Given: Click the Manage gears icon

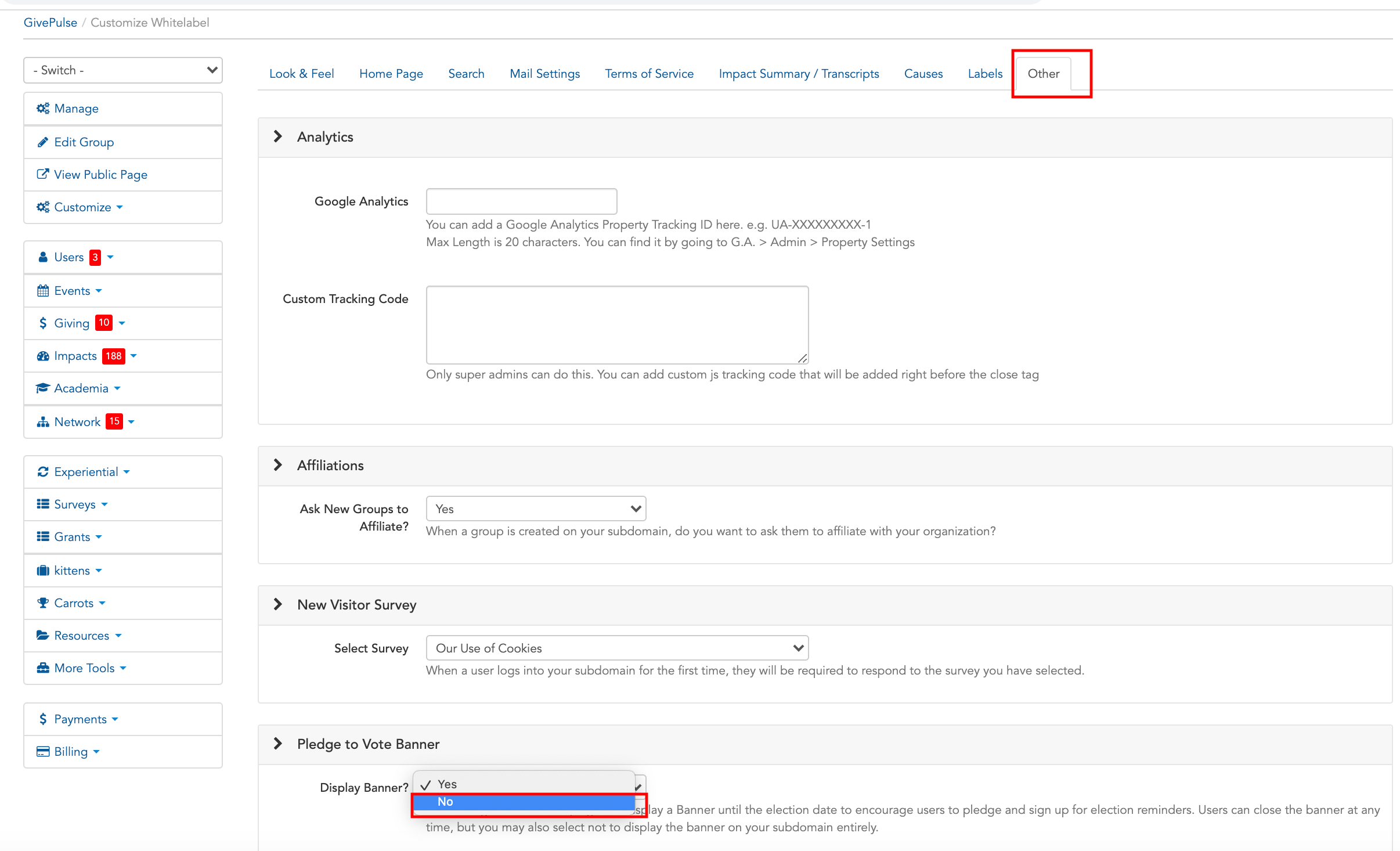Looking at the screenshot, I should point(43,109).
